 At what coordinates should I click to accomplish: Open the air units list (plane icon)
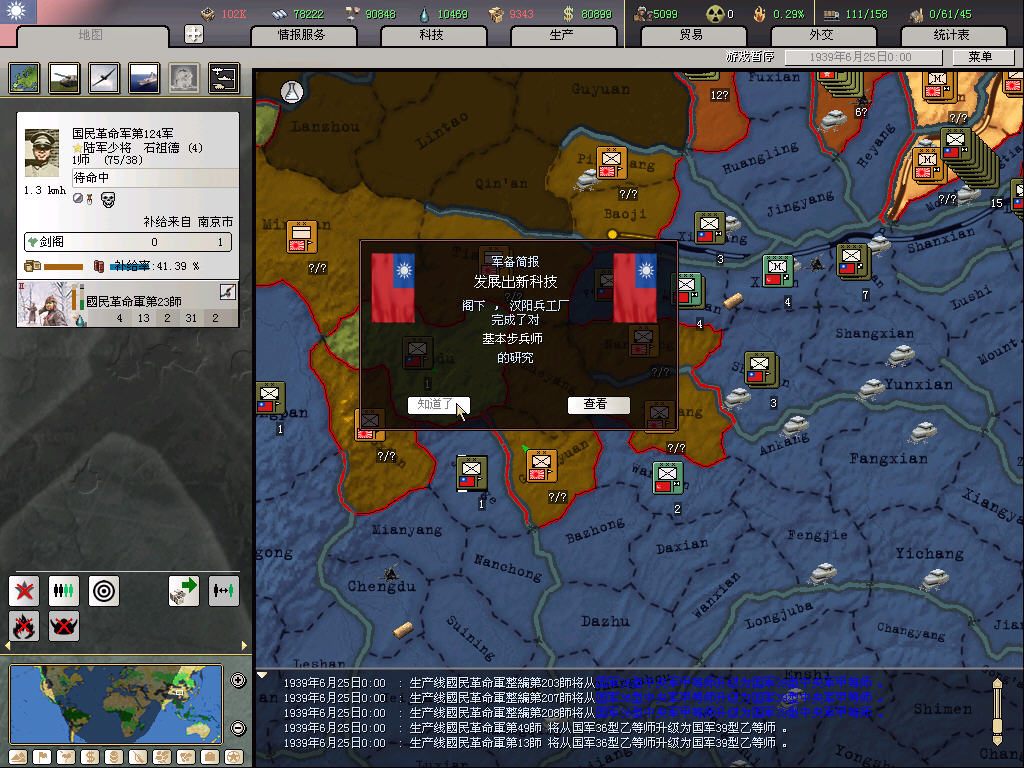(x=104, y=78)
